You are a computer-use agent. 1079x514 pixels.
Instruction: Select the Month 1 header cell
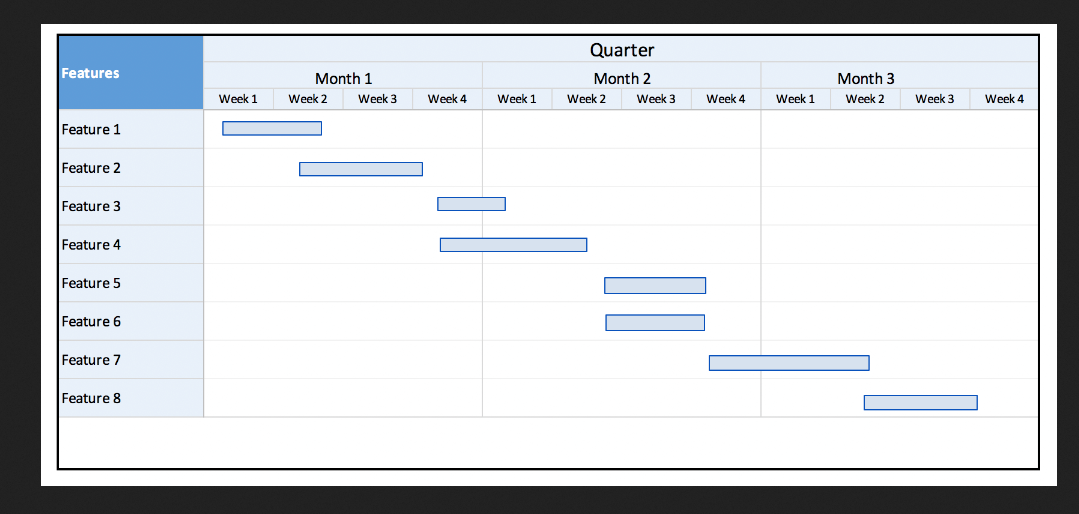coord(343,78)
